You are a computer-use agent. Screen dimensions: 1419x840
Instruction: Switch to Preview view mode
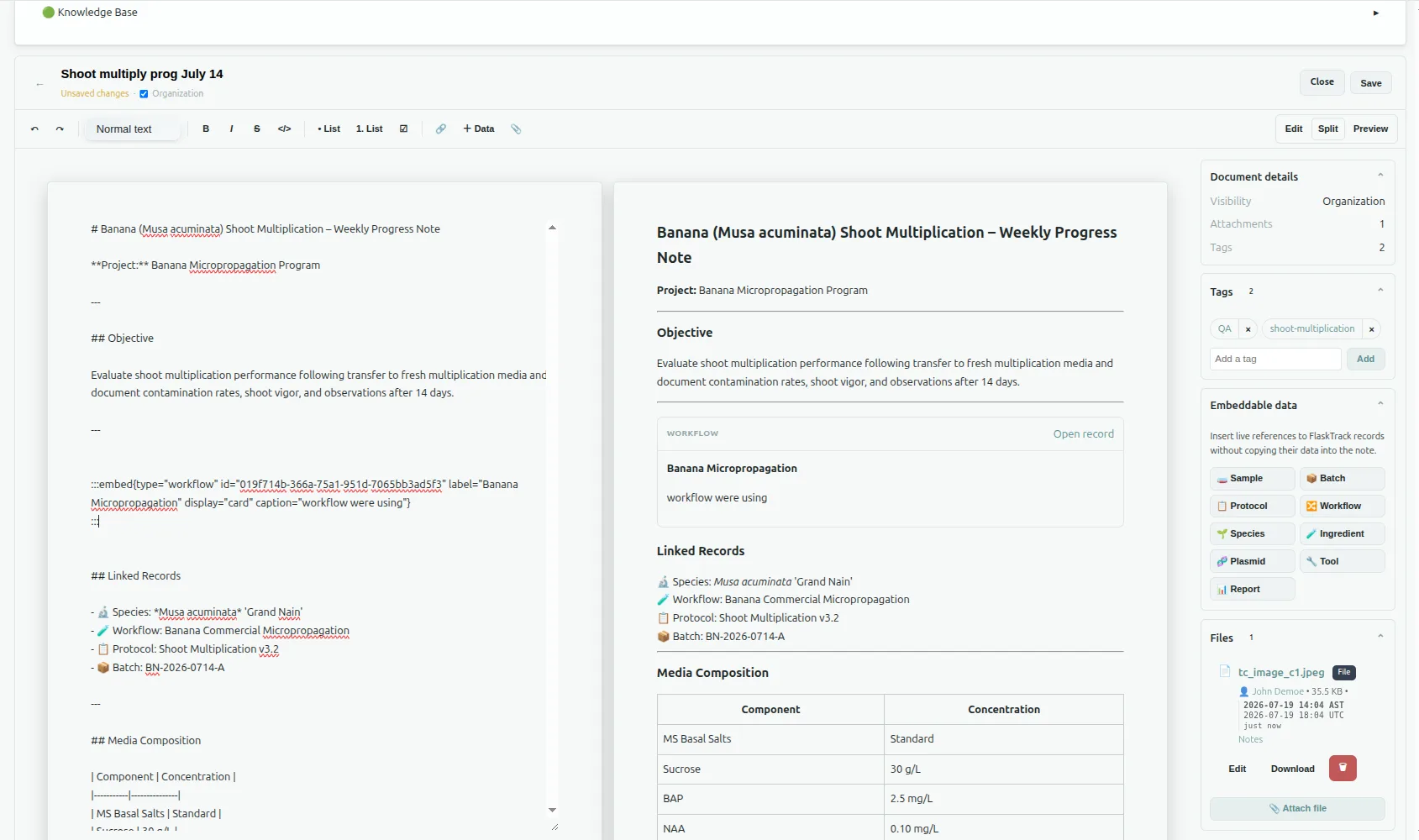(1370, 129)
